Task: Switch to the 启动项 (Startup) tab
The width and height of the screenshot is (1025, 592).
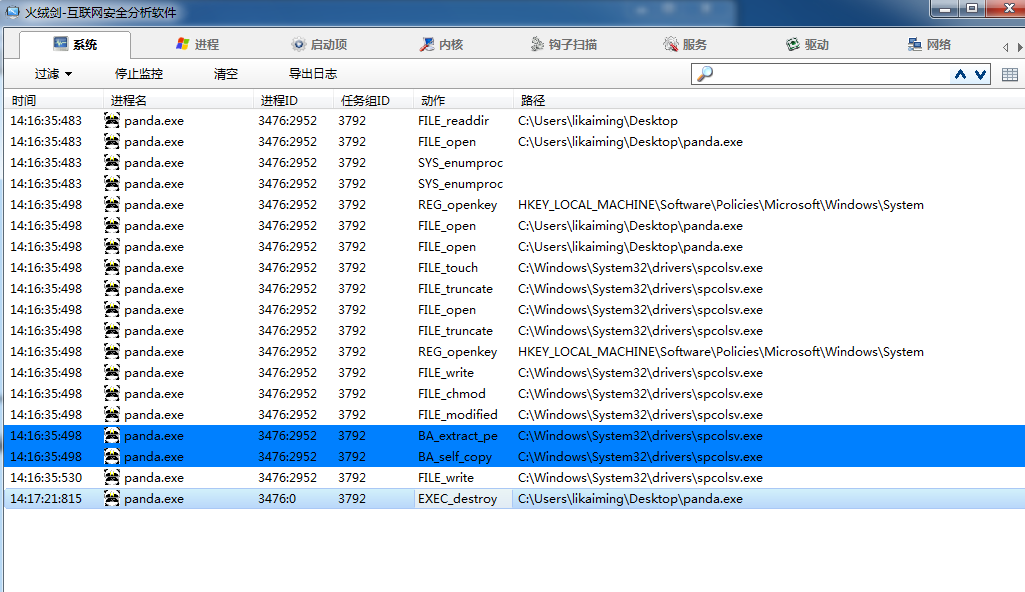Action: click(319, 45)
